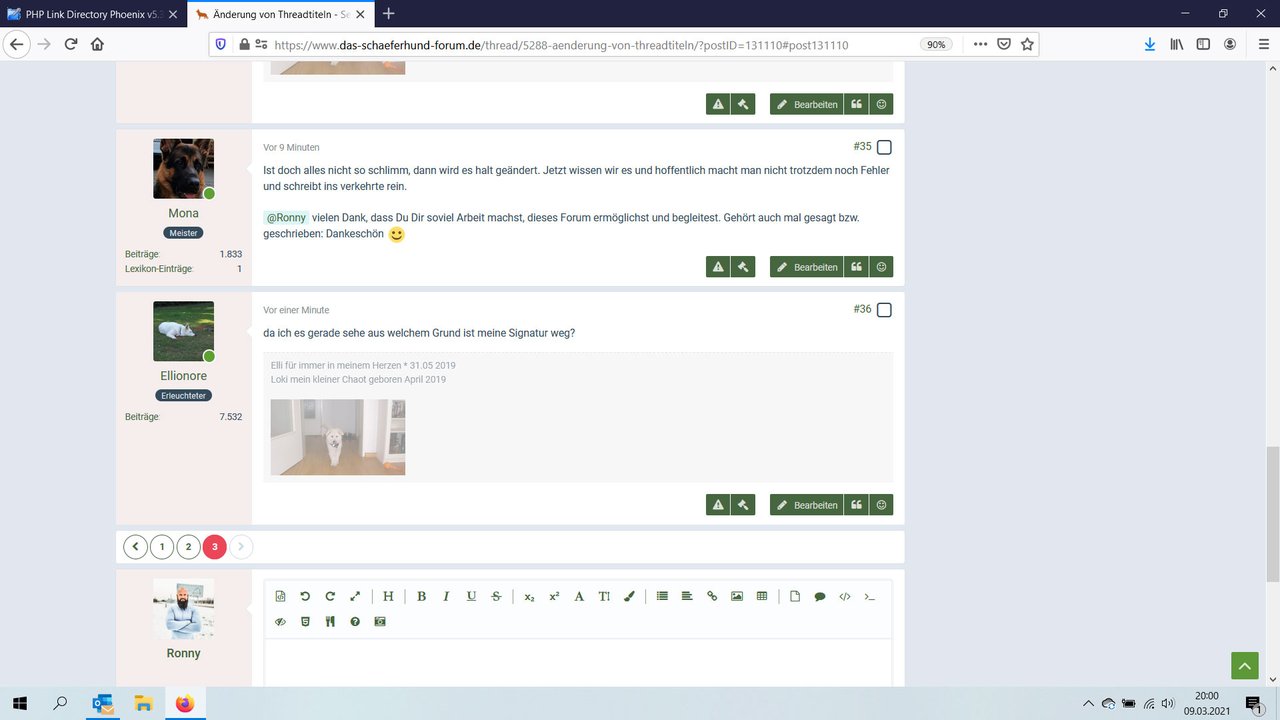1280x720 pixels.
Task: Select the checkbox for post #35
Action: tap(884, 148)
